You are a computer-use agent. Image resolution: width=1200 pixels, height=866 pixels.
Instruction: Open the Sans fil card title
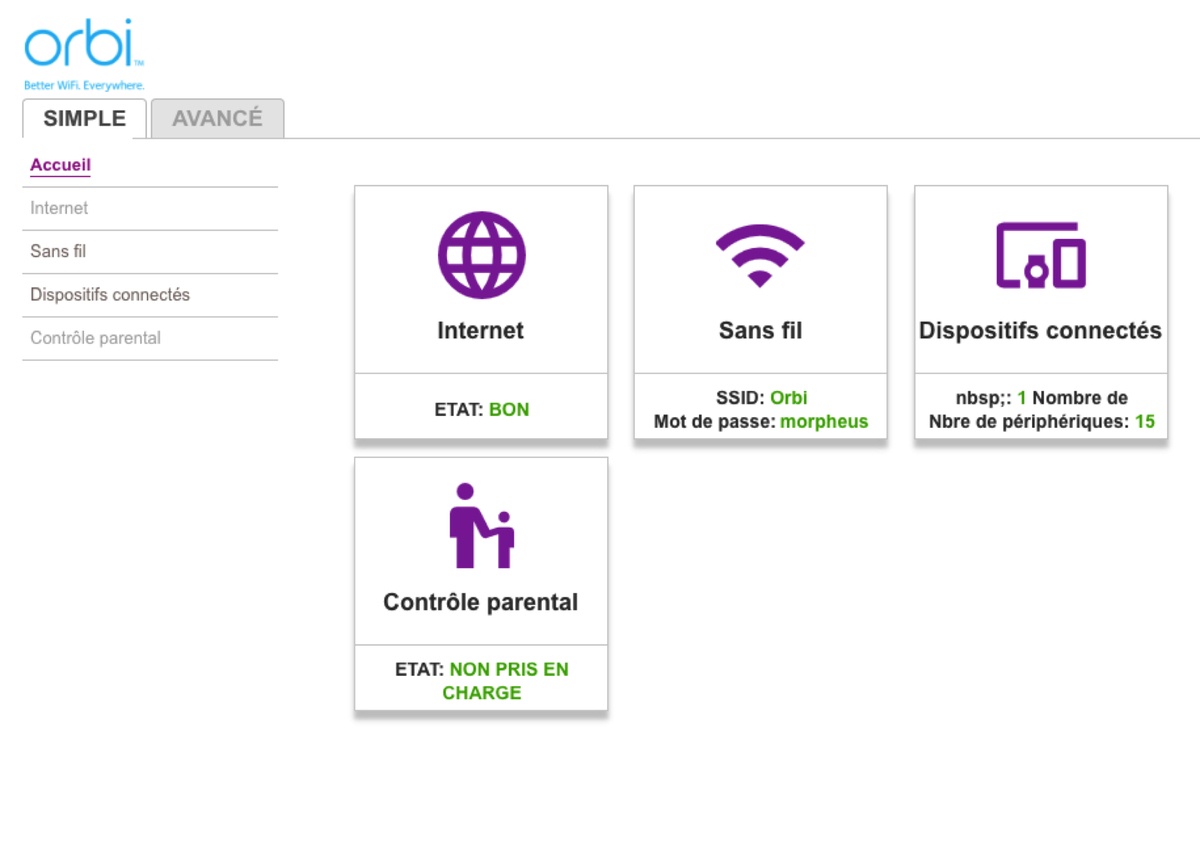[760, 330]
